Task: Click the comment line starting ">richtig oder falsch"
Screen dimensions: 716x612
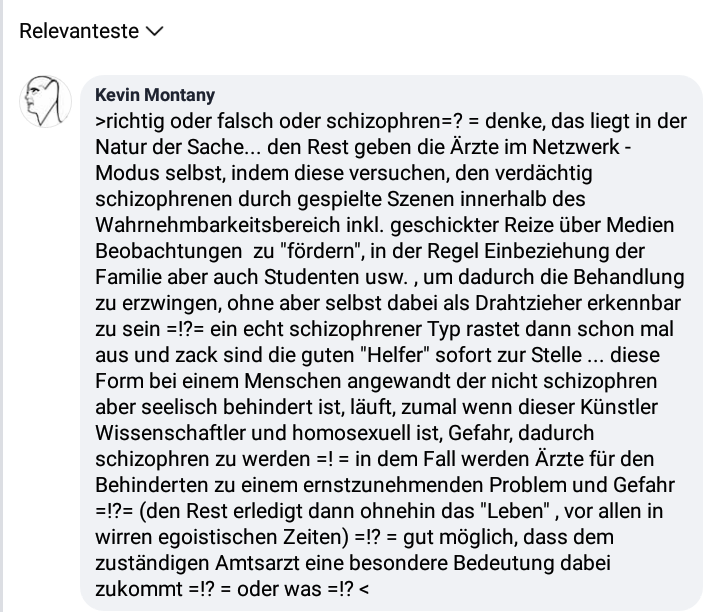Action: pyautogui.click(x=391, y=121)
